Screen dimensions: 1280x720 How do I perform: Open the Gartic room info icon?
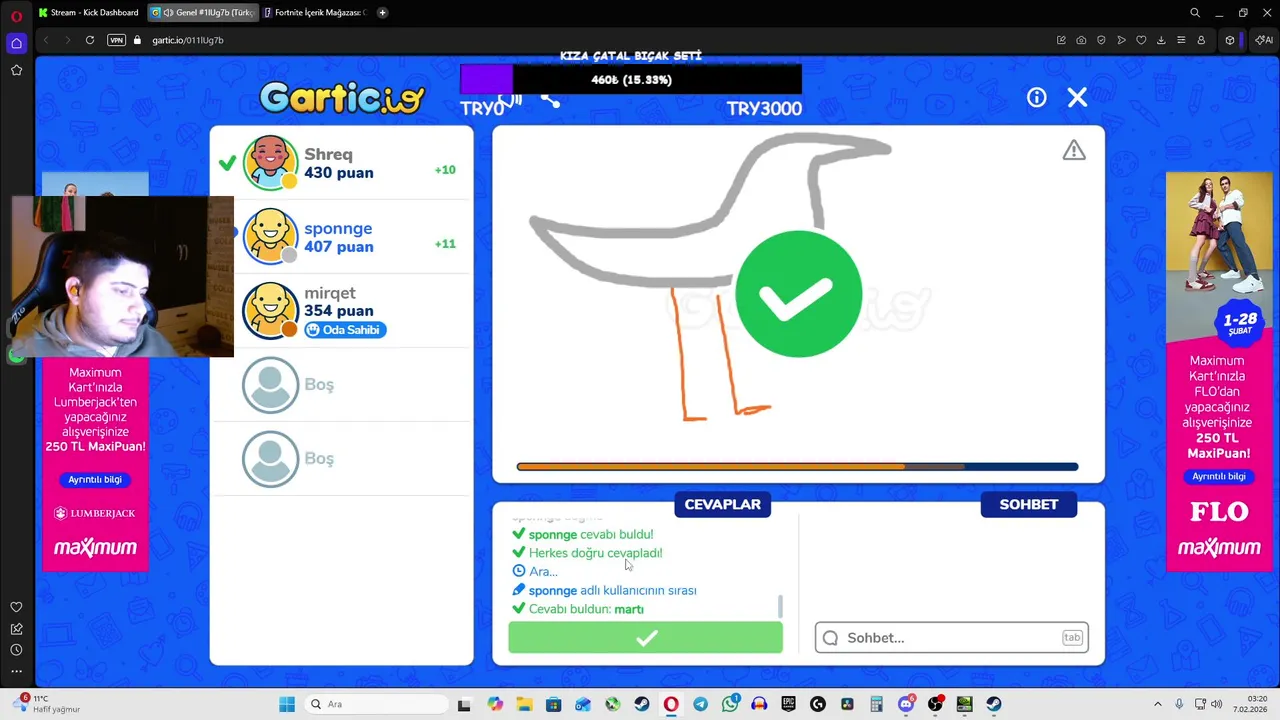1037,97
